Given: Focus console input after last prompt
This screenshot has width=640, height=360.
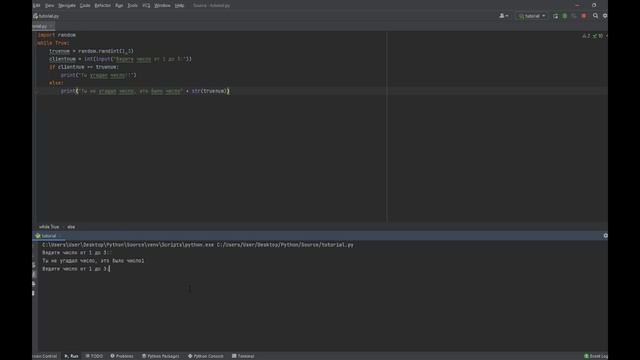Looking at the screenshot, I should [110, 269].
